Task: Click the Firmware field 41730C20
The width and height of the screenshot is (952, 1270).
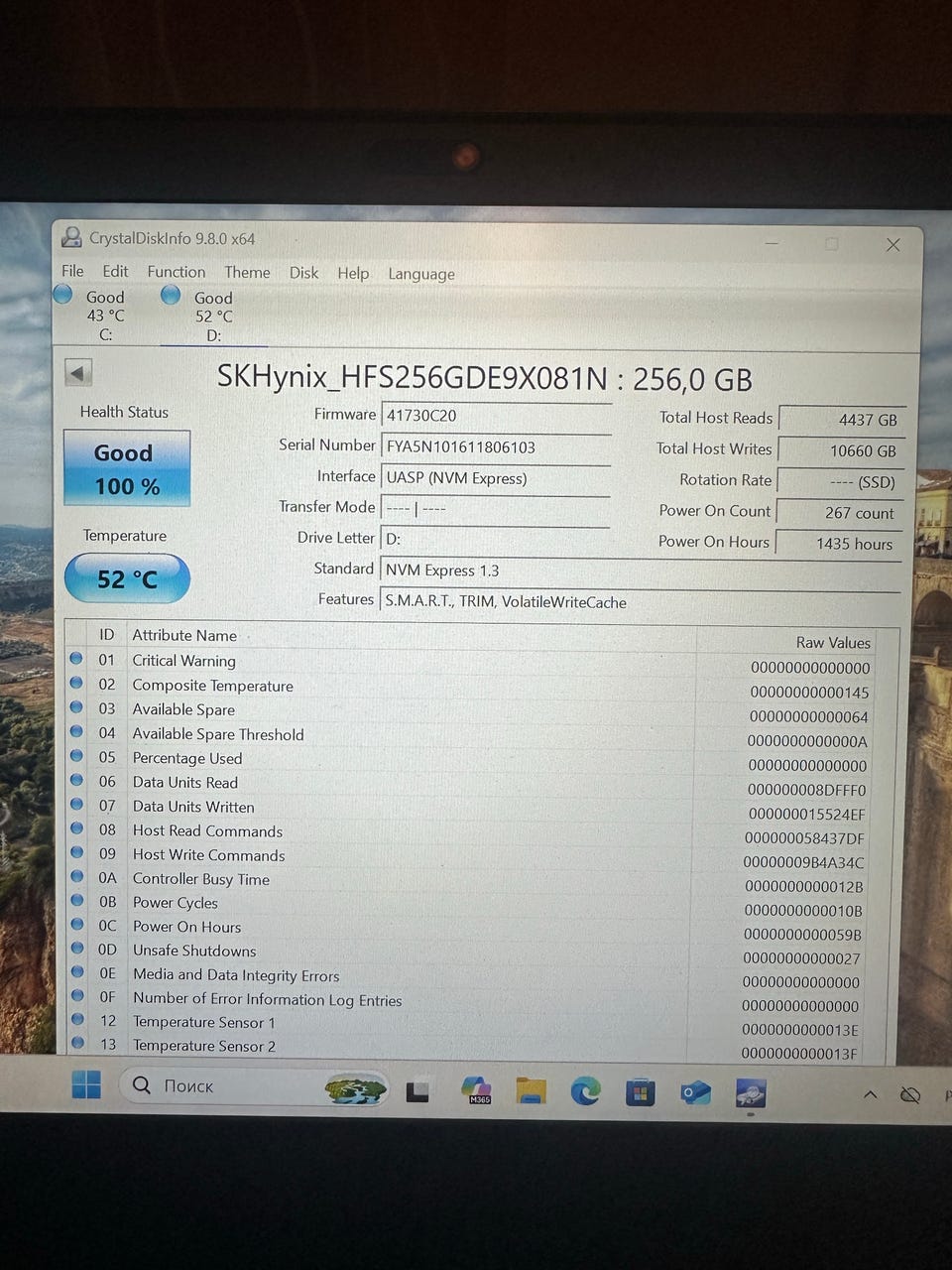Action: (496, 416)
